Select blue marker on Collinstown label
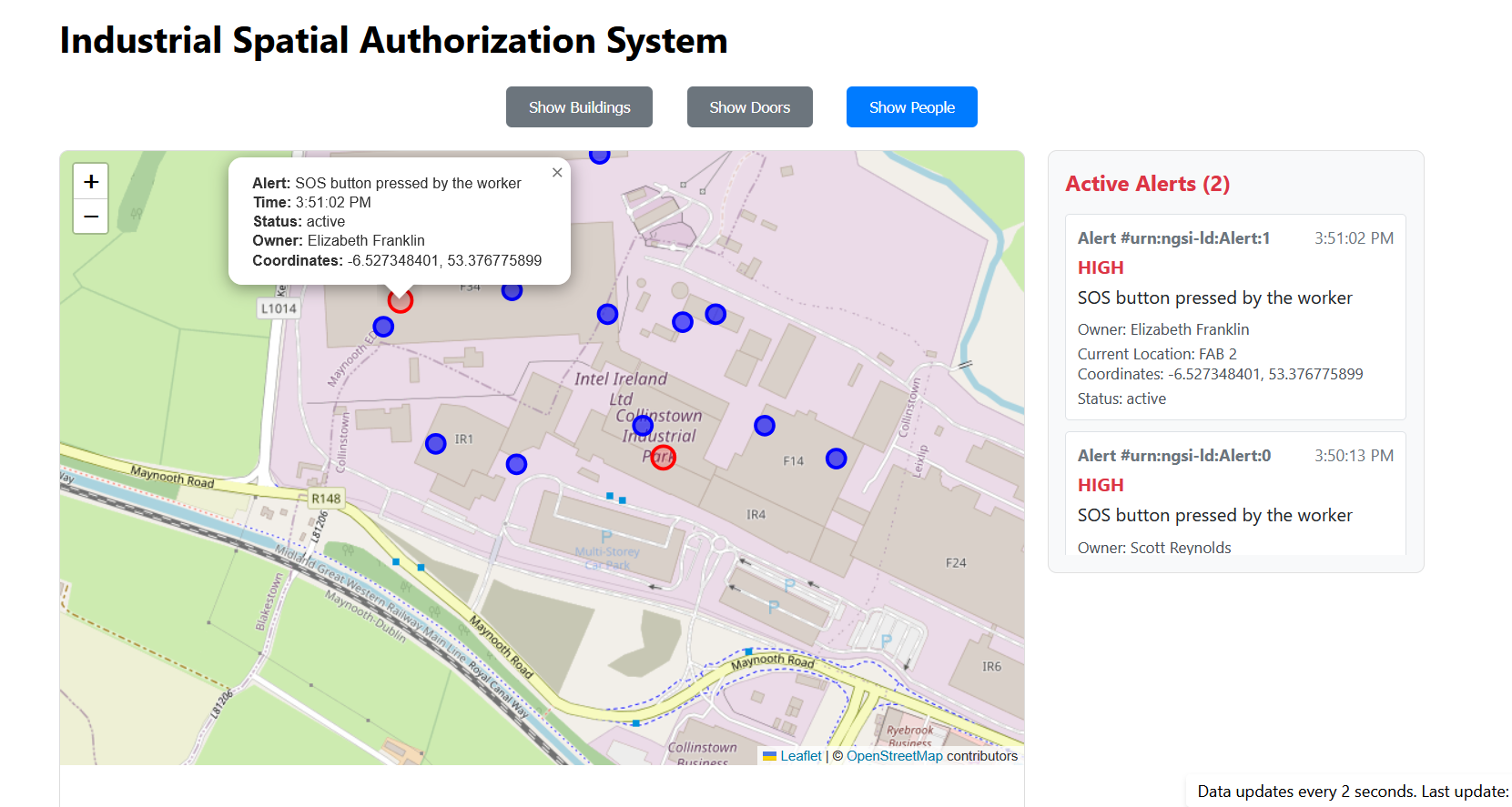The image size is (1512, 807). coord(643,425)
